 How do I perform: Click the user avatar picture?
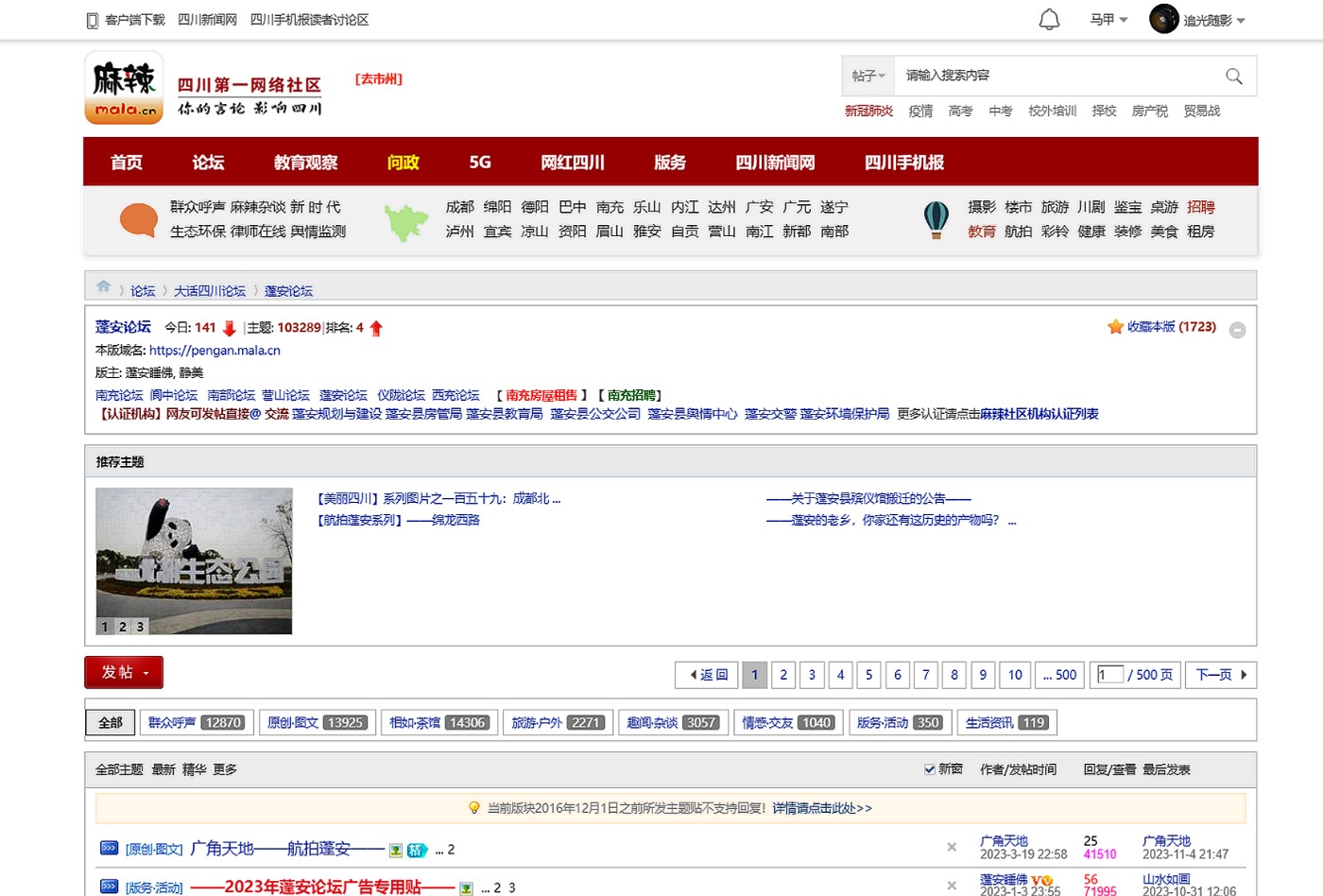(x=1164, y=19)
